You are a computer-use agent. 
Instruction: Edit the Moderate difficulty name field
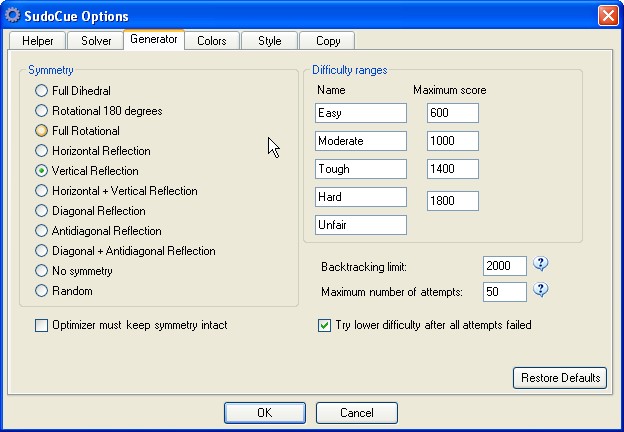pyautogui.click(x=361, y=141)
